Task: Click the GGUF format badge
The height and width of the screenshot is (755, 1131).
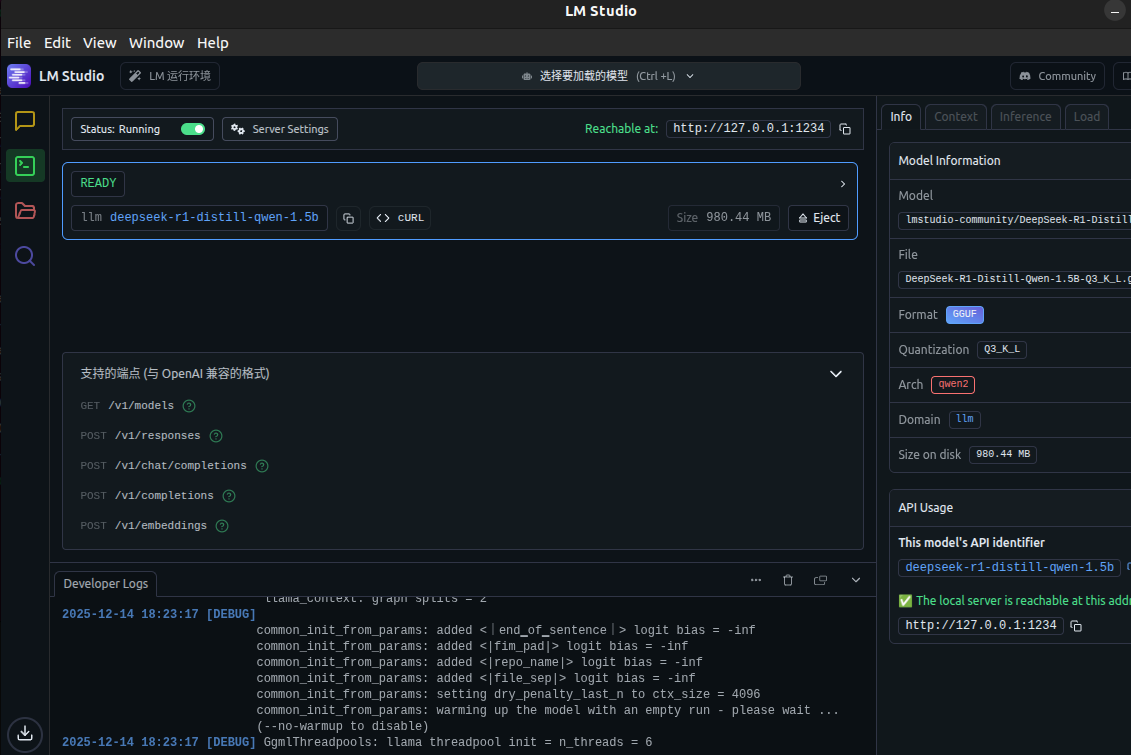Action: pyautogui.click(x=964, y=314)
